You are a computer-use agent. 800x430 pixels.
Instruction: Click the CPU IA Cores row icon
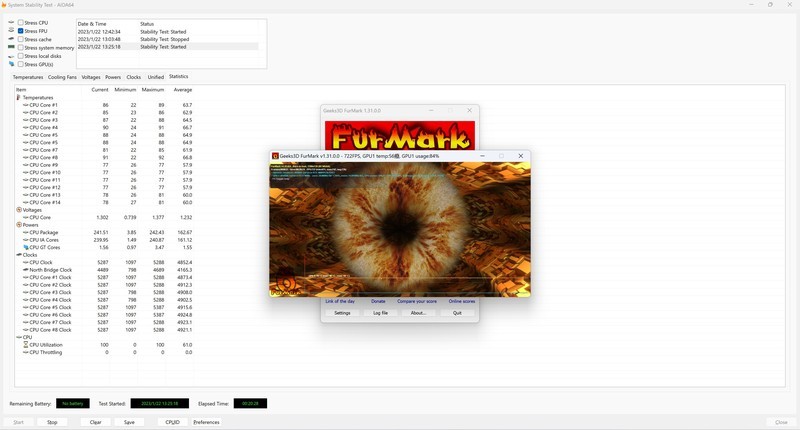coord(26,240)
